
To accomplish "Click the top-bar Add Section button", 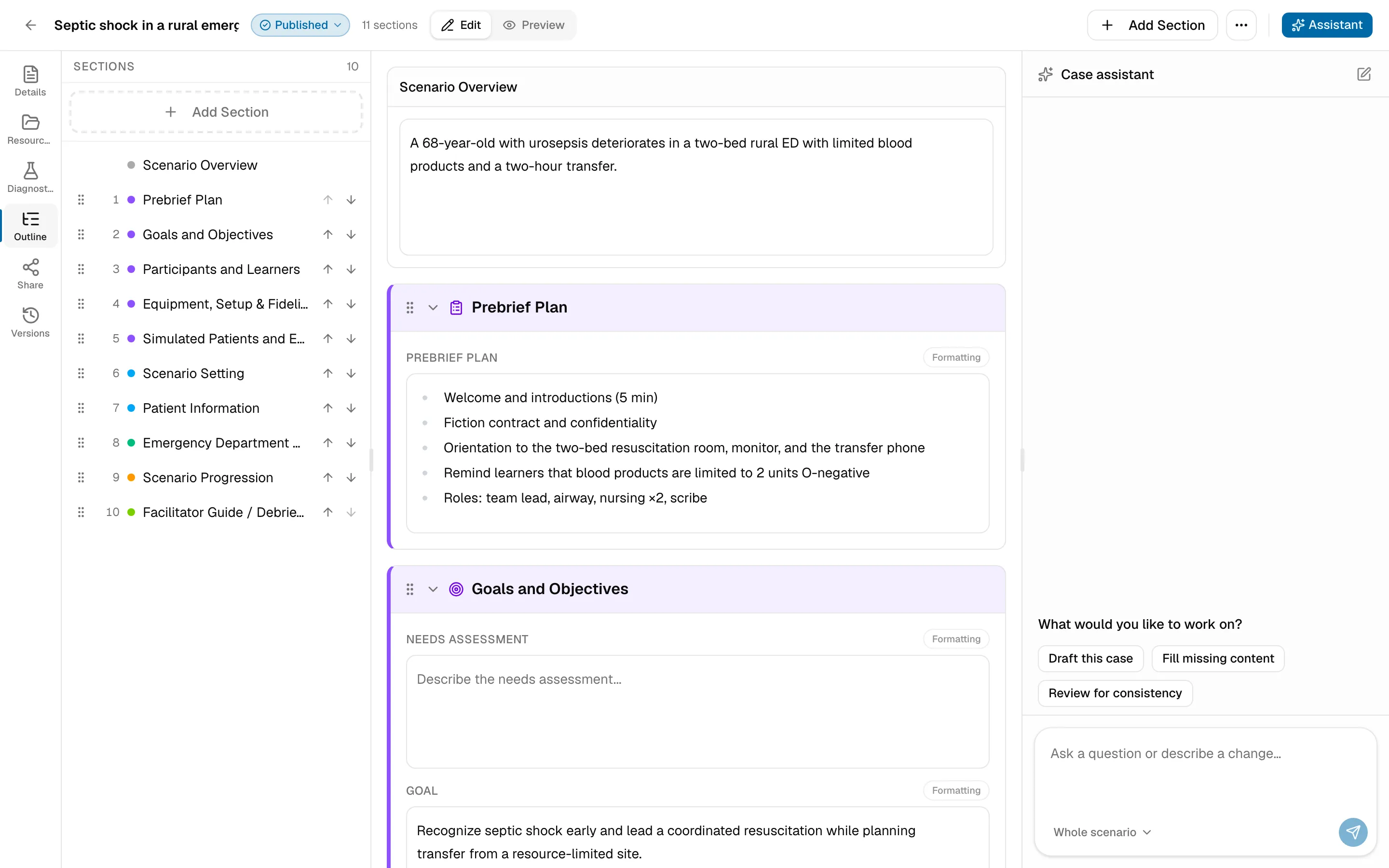I will tap(1152, 25).
